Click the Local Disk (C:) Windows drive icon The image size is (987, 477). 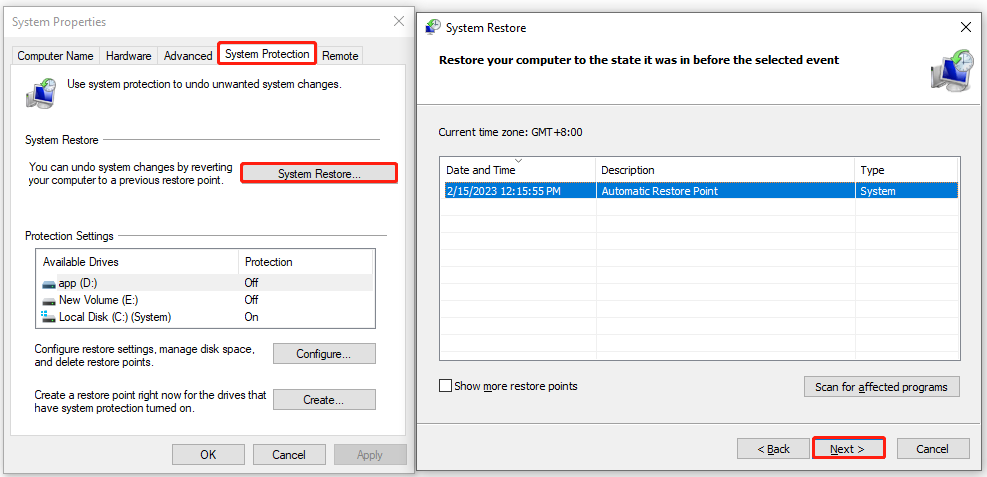48,317
